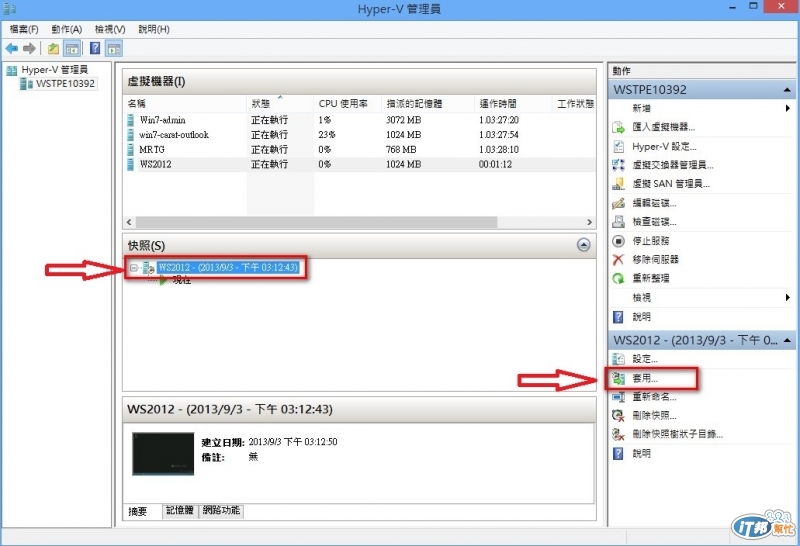Click the VM list scroll left arrow

(x=129, y=222)
